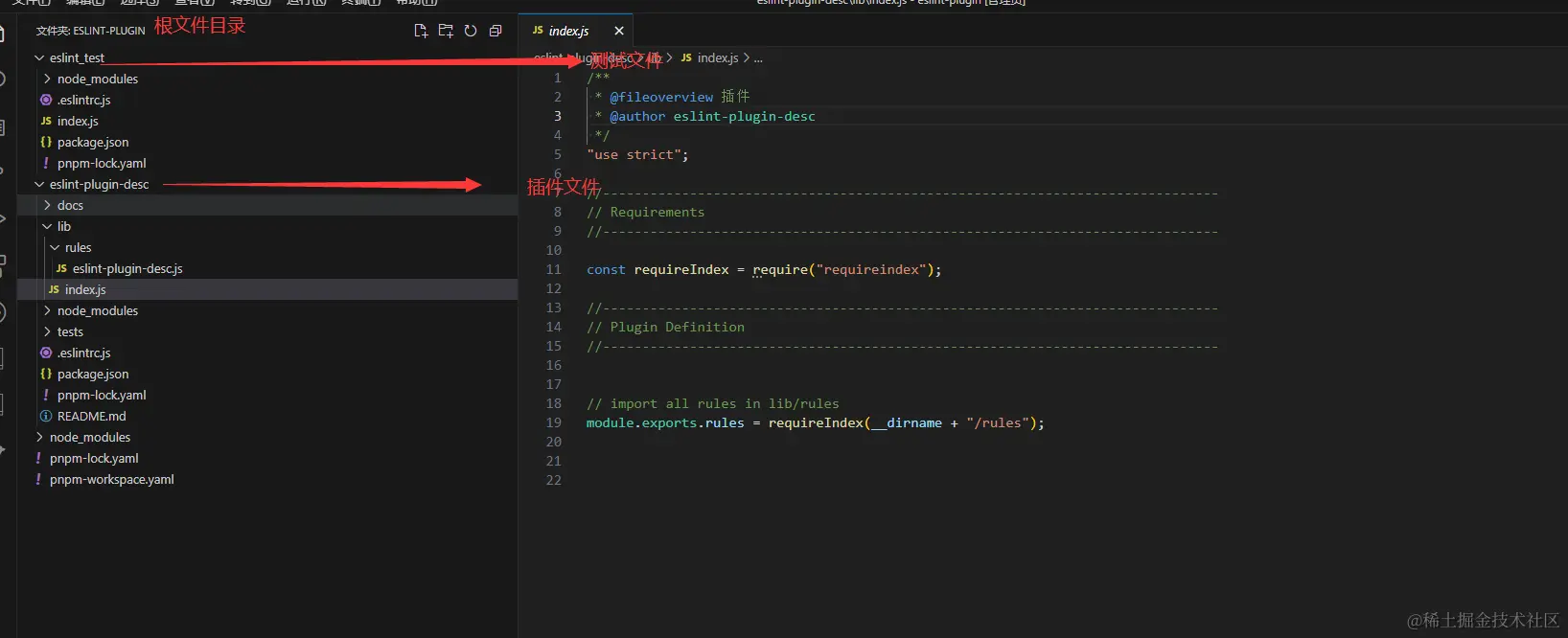Click line number 5 in the gutter

tap(558, 155)
